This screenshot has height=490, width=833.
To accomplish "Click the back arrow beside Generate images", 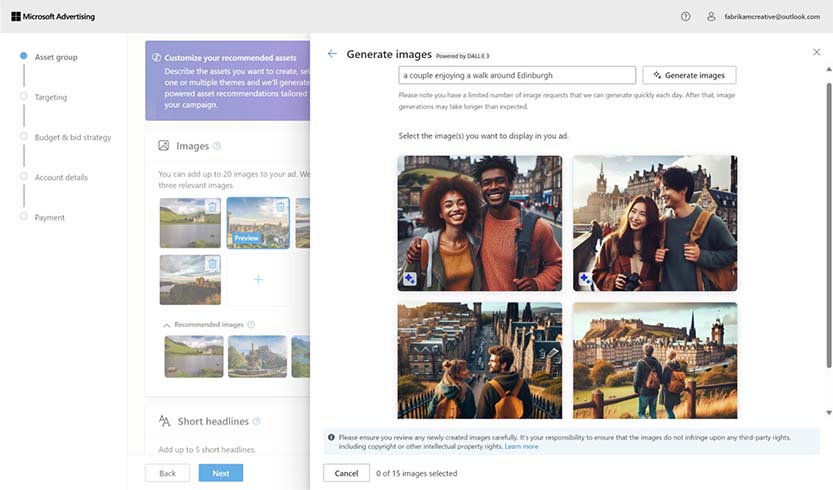I will coord(332,54).
